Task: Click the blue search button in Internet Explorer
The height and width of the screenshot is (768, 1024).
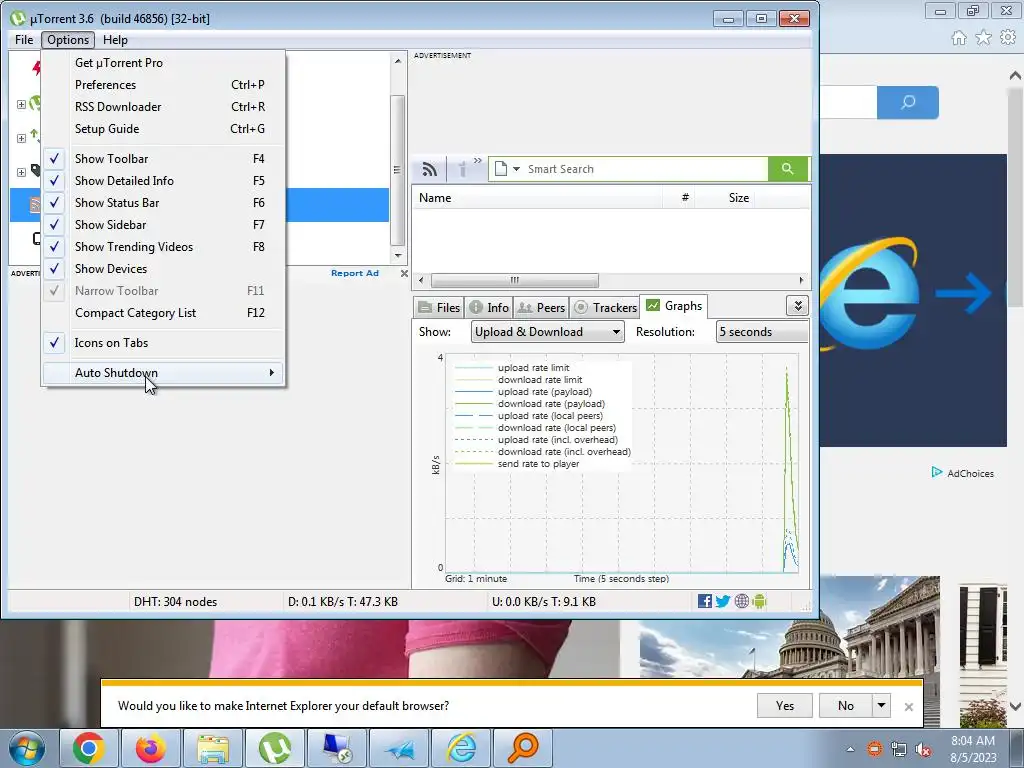Action: (x=908, y=103)
